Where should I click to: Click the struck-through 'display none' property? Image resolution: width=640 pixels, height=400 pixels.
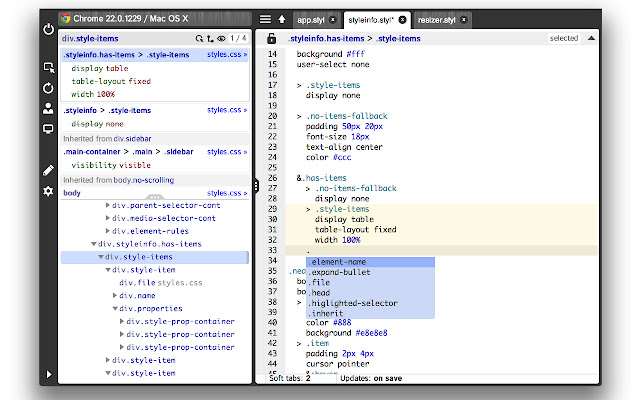(x=97, y=124)
